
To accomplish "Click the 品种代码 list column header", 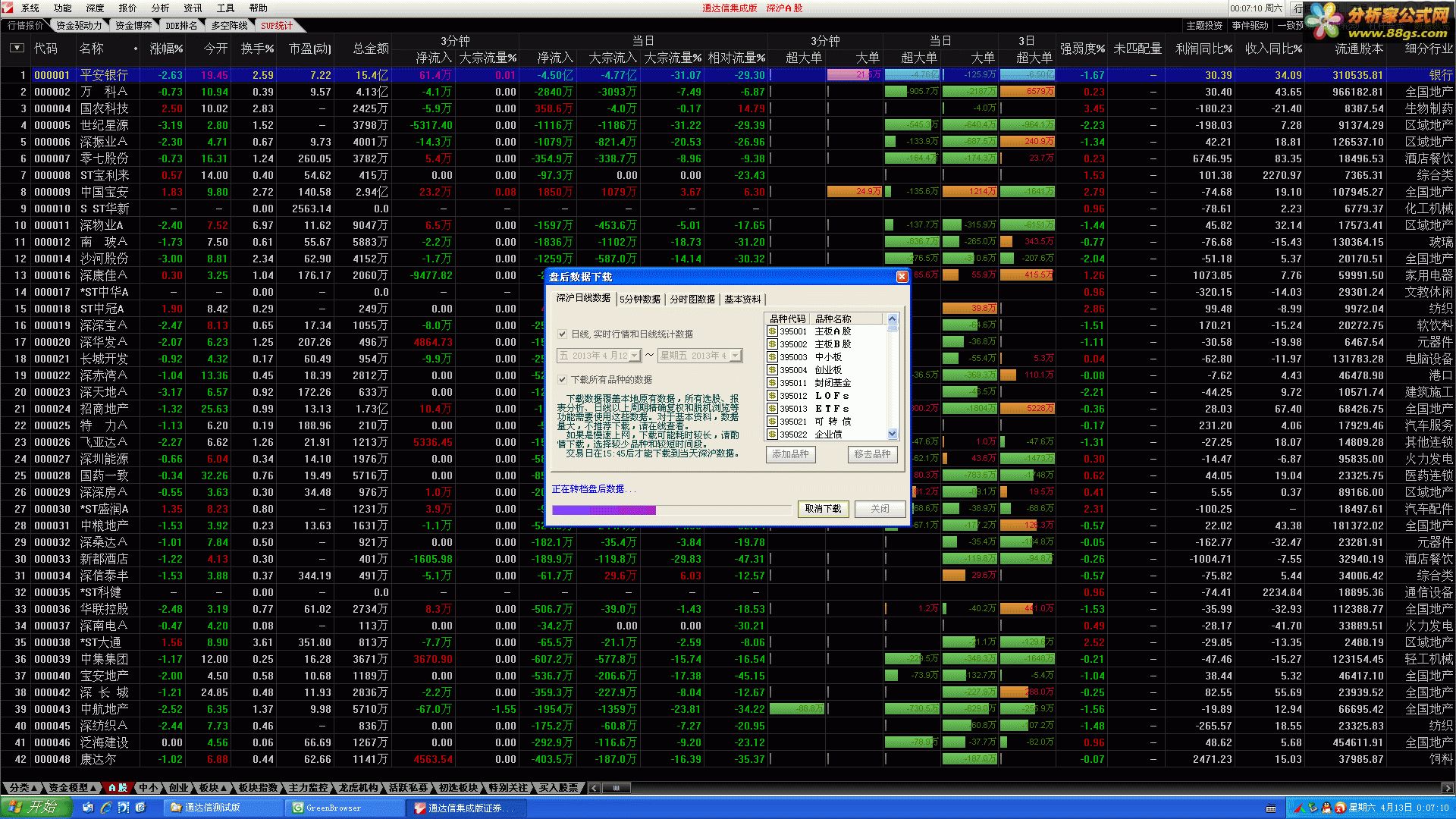I will coord(788,319).
